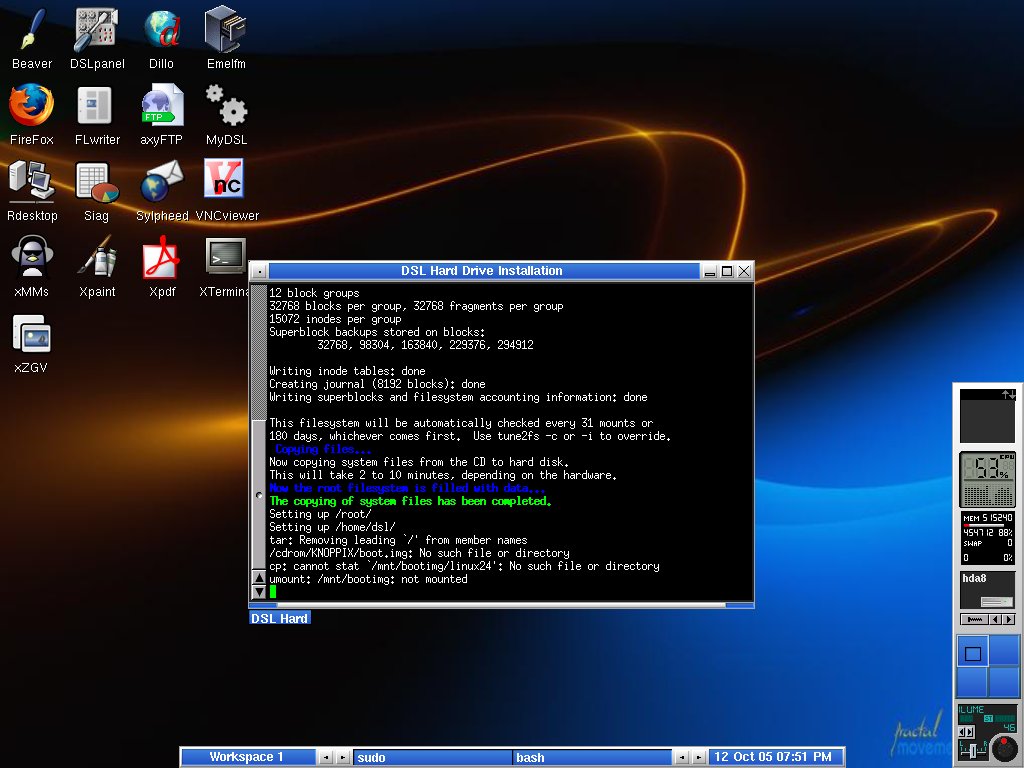
Task: Minimize the DSL Hard Drive Installation window
Action: point(710,272)
